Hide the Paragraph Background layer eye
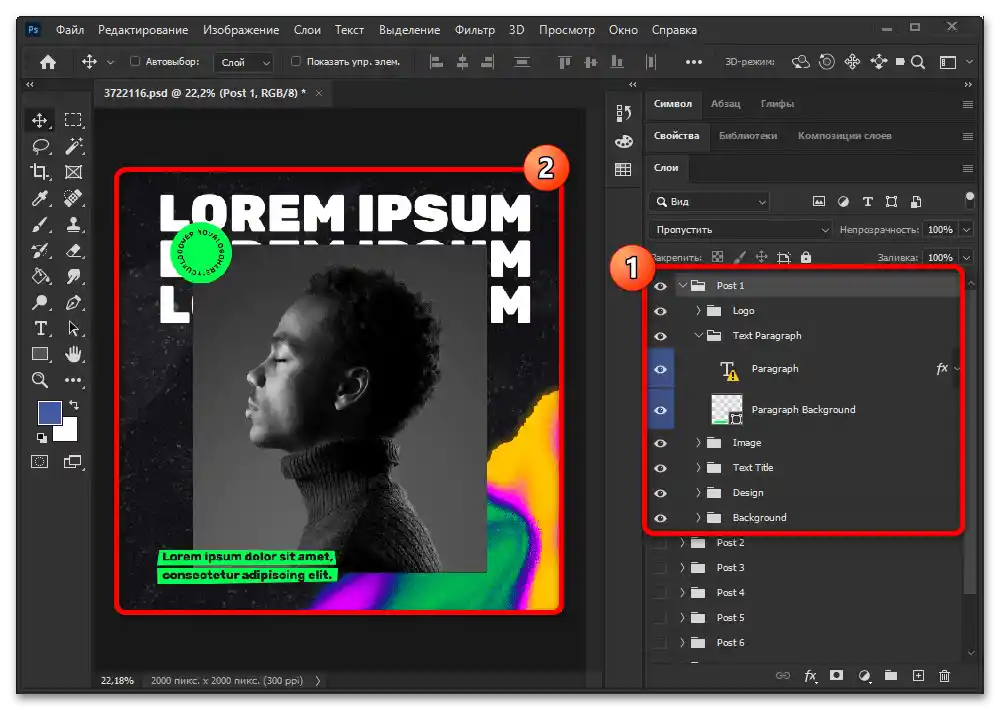Viewport: 1000px width, 710px height. pos(660,410)
